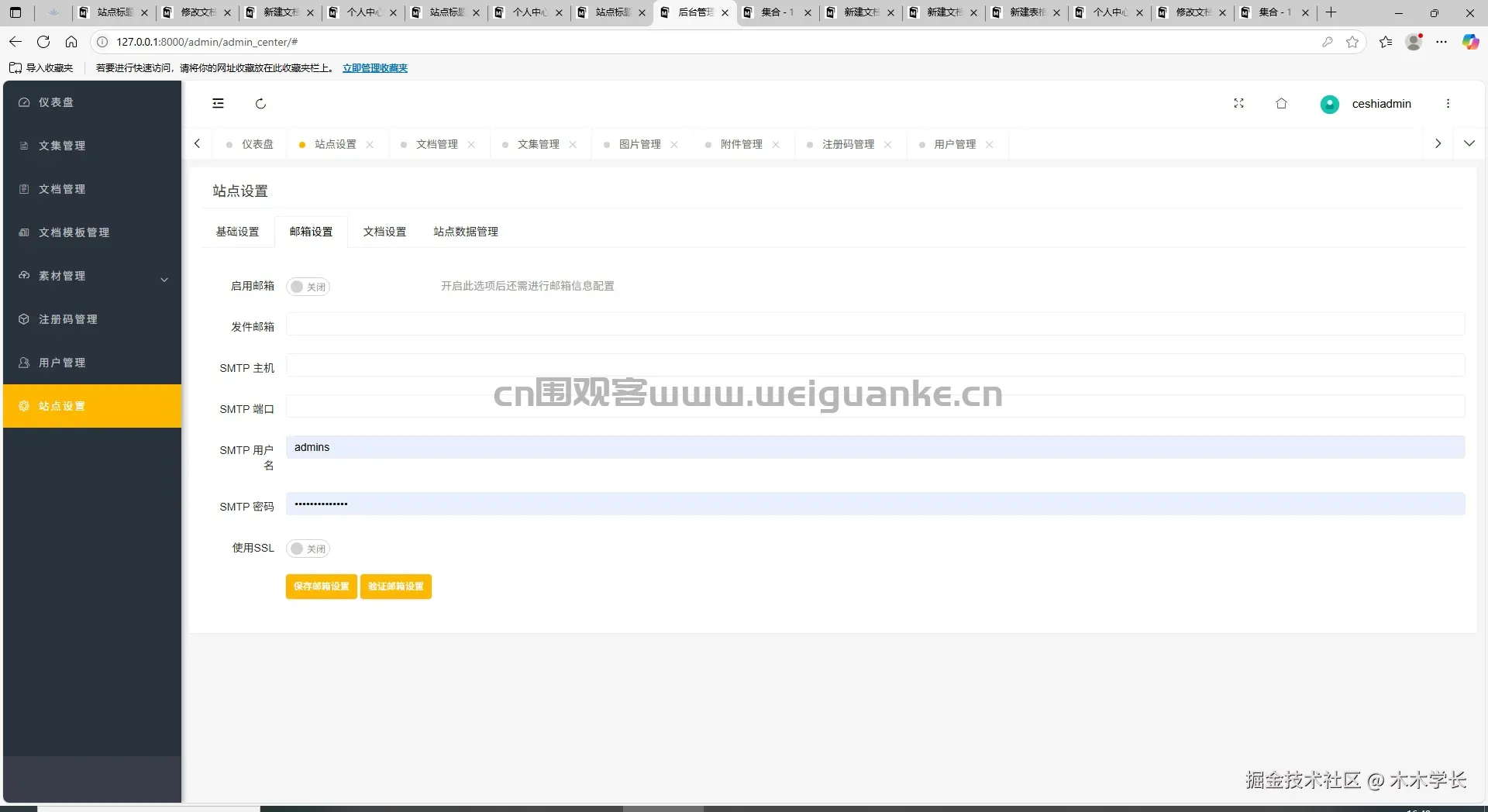Viewport: 1488px width, 812px height.
Task: Expand the 素材管理 sidebar submenu
Action: tap(92, 276)
